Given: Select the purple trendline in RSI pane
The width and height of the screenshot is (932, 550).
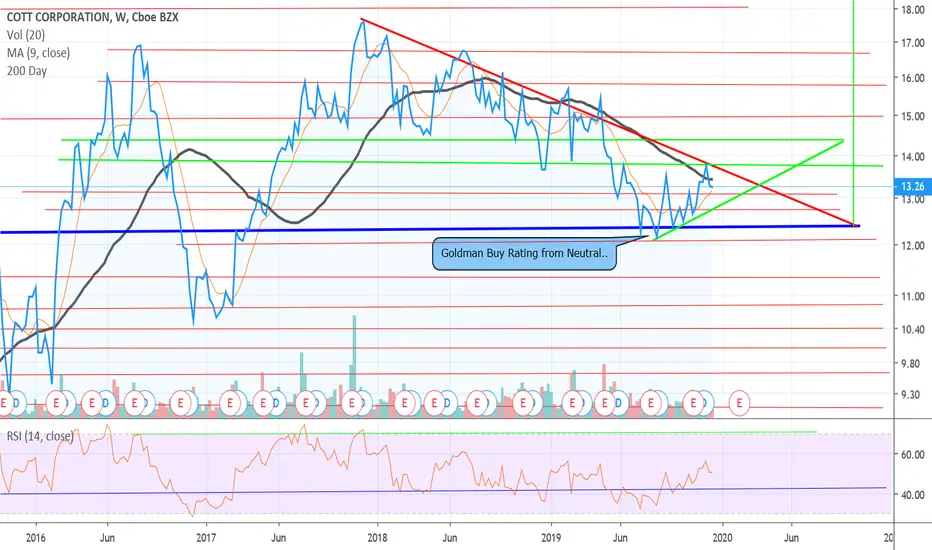Looking at the screenshot, I should (443, 491).
